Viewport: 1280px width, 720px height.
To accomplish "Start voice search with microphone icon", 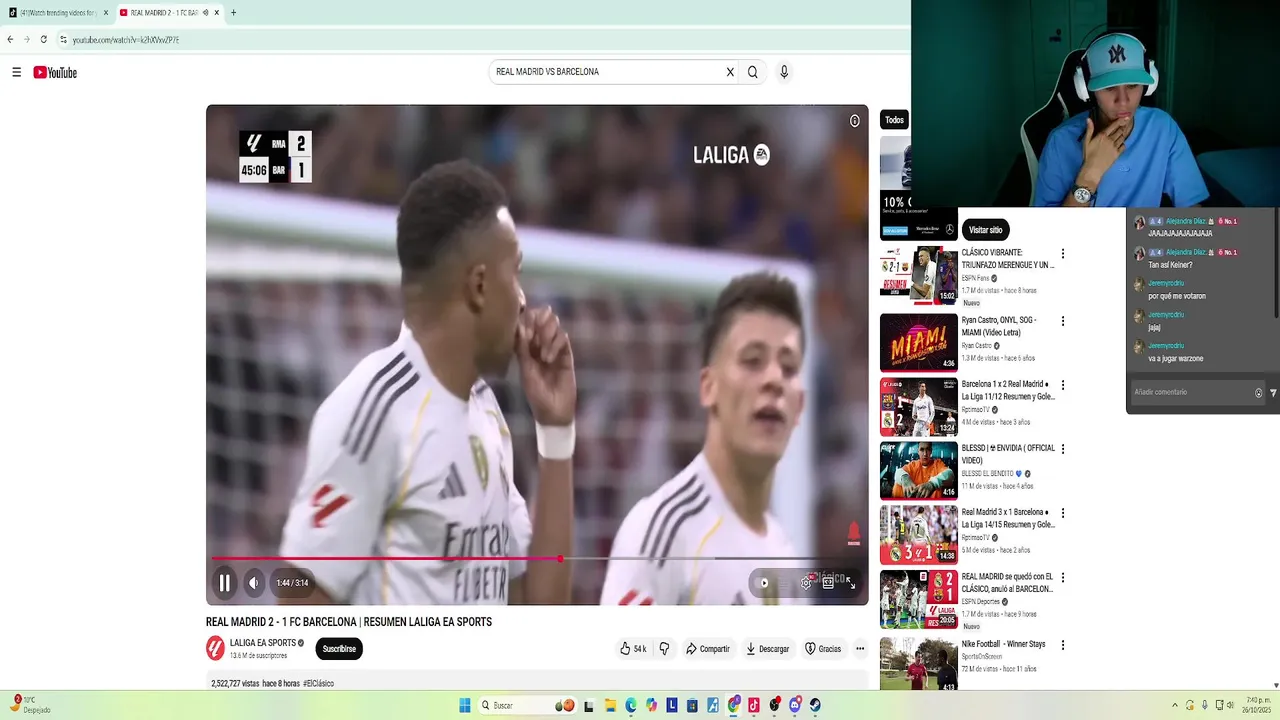I will point(784,72).
